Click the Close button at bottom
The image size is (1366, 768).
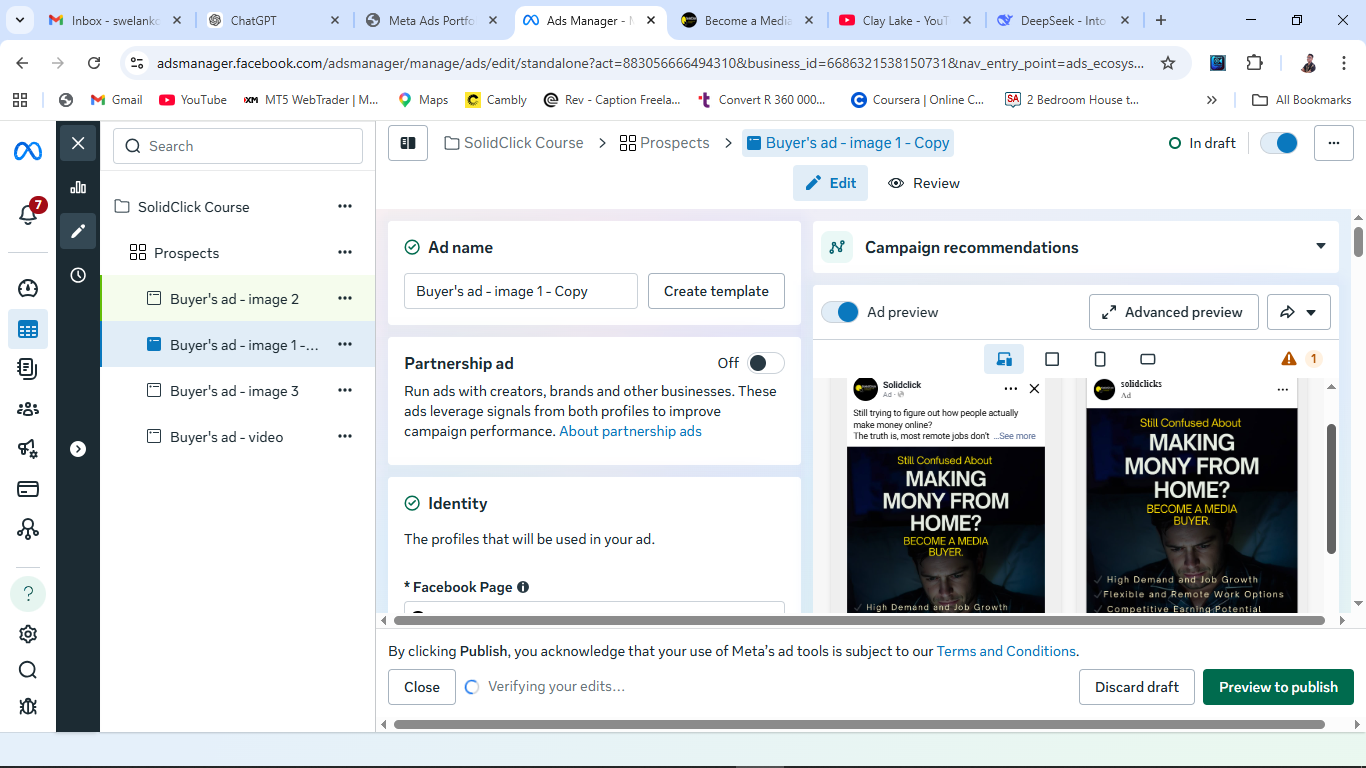pos(422,687)
